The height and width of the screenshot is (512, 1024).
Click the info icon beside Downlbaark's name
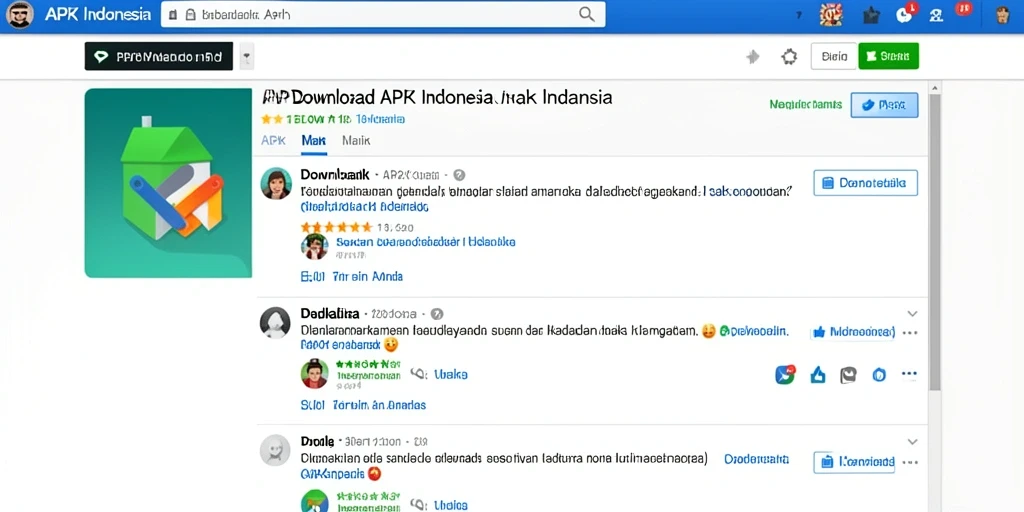(459, 175)
